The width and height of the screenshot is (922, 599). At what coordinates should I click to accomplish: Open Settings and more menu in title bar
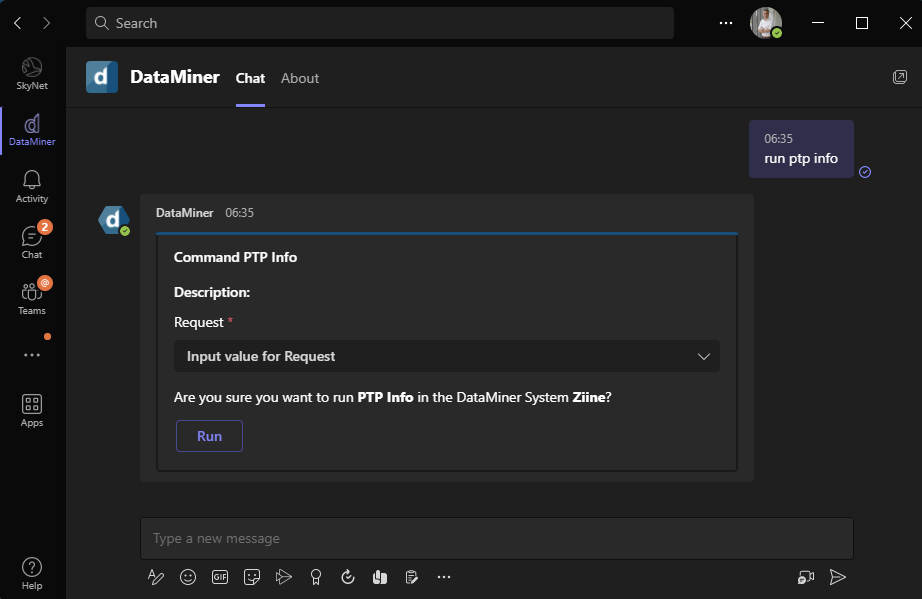[726, 23]
